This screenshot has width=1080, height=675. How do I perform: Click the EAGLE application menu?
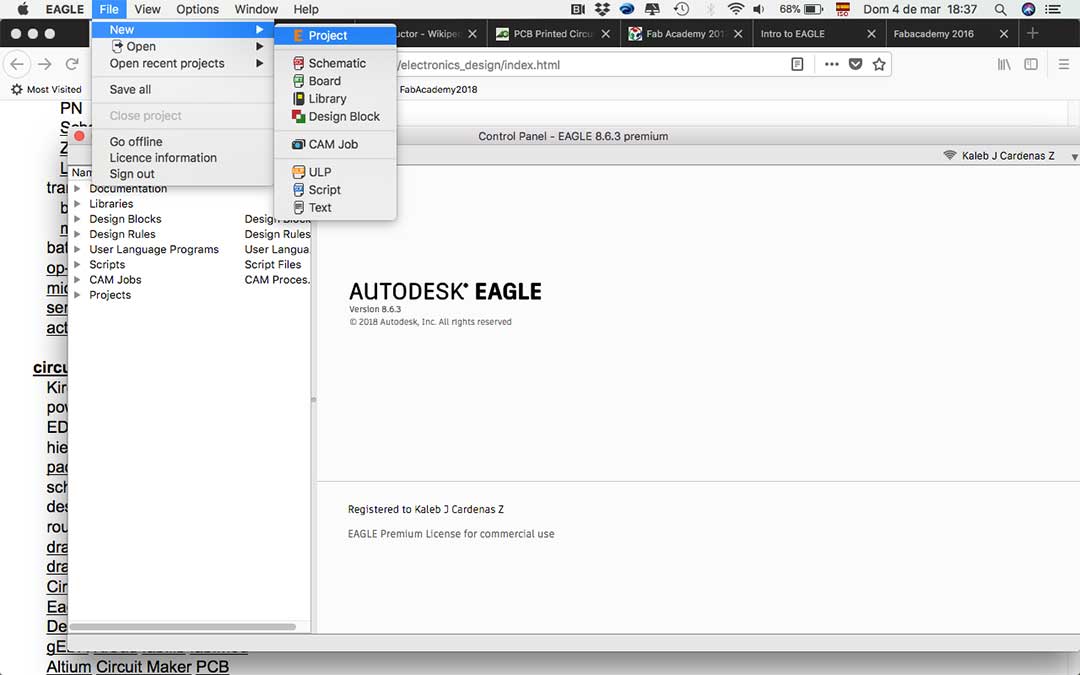(x=64, y=9)
